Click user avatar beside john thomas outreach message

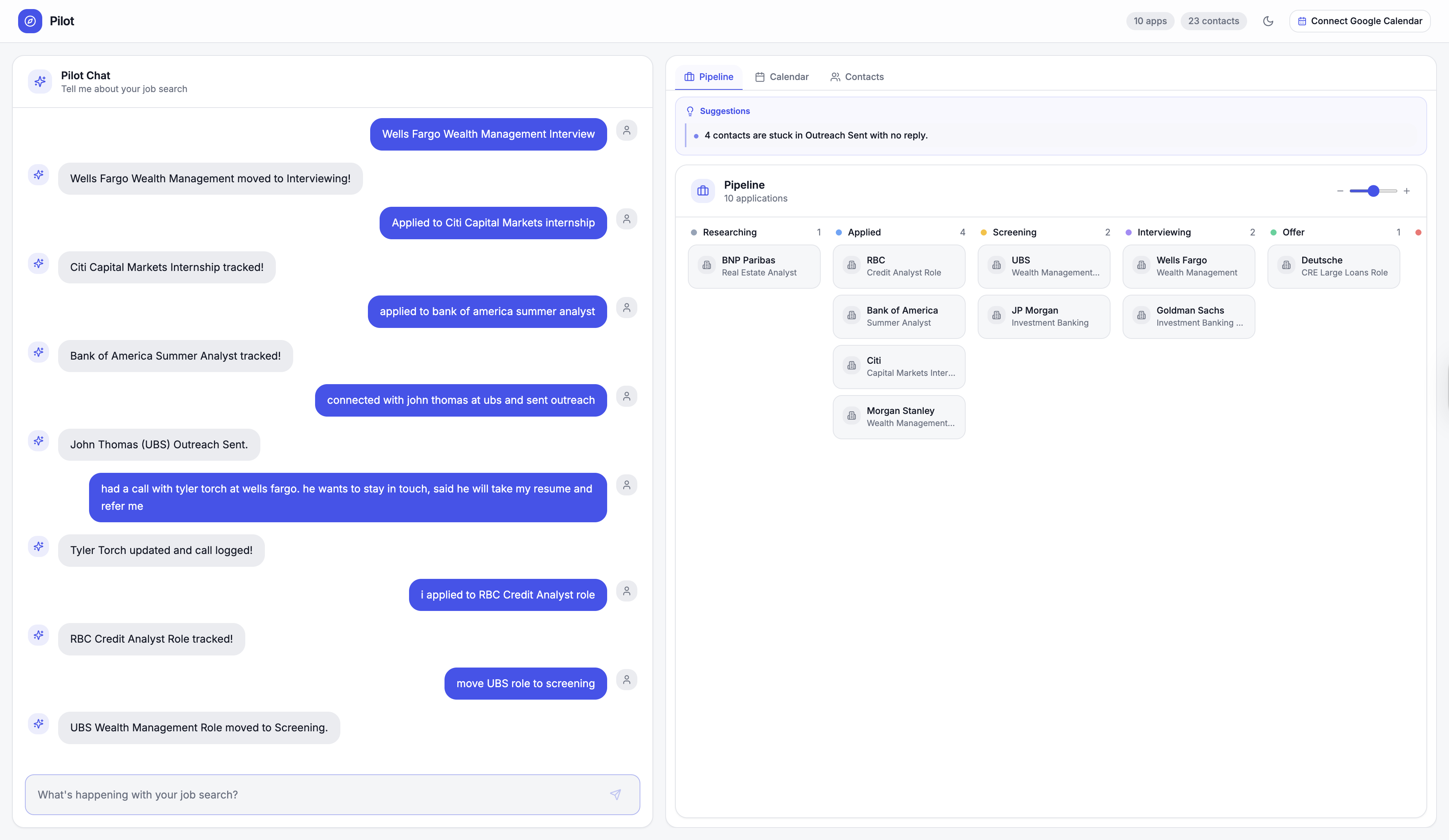coord(626,396)
